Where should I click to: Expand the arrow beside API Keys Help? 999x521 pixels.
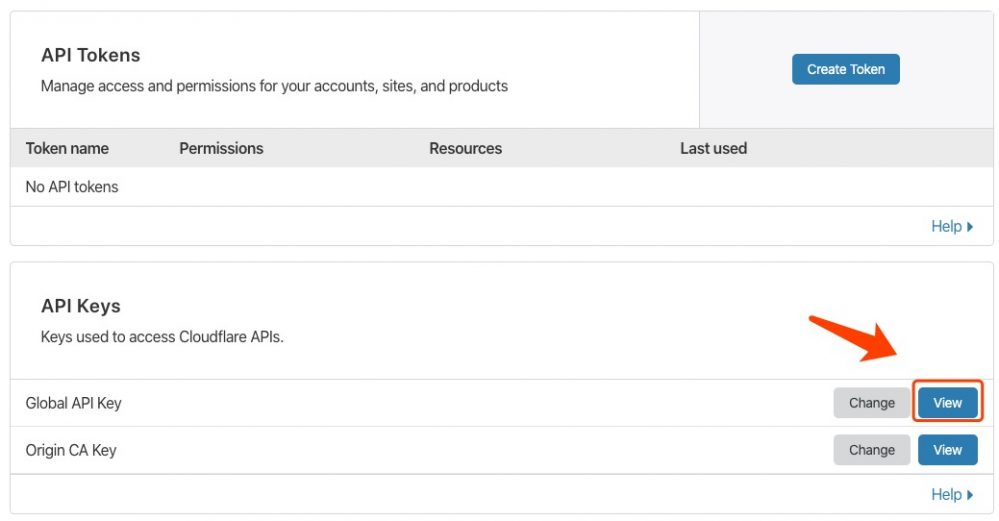click(970, 495)
